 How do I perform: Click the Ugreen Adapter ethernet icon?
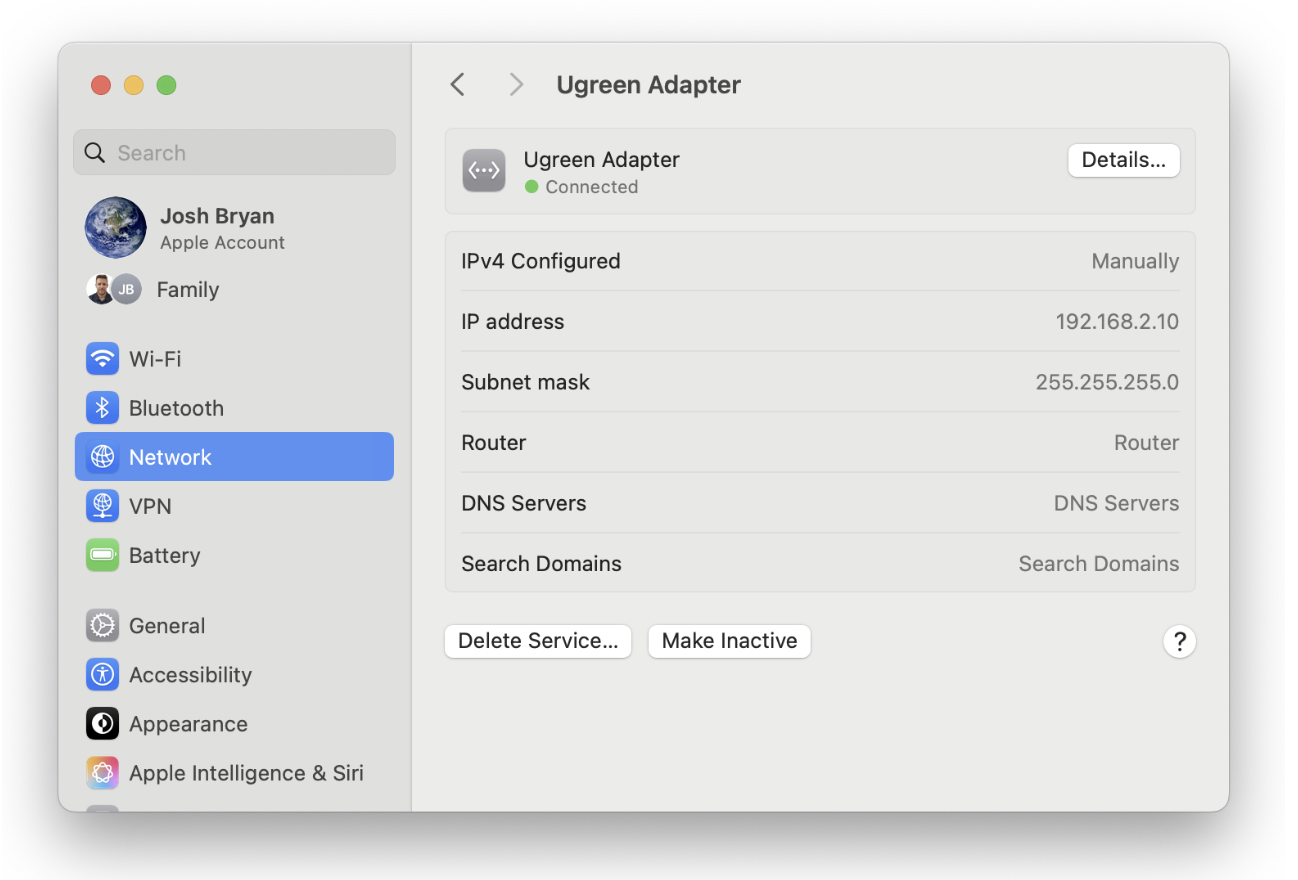coord(484,171)
